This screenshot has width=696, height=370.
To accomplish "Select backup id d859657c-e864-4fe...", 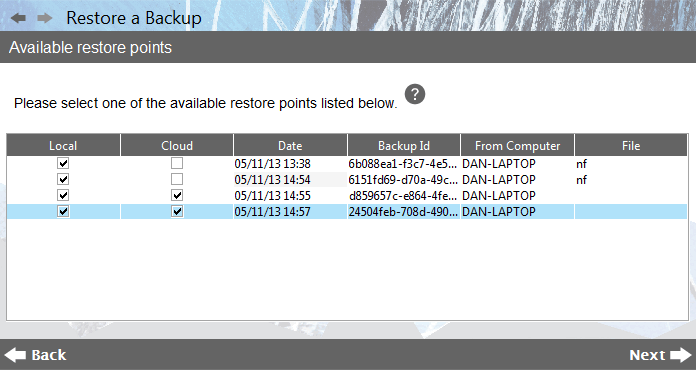I will [x=404, y=196].
